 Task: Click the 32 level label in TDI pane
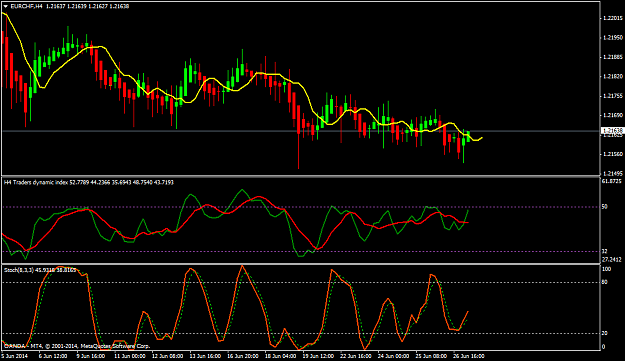(x=605, y=251)
